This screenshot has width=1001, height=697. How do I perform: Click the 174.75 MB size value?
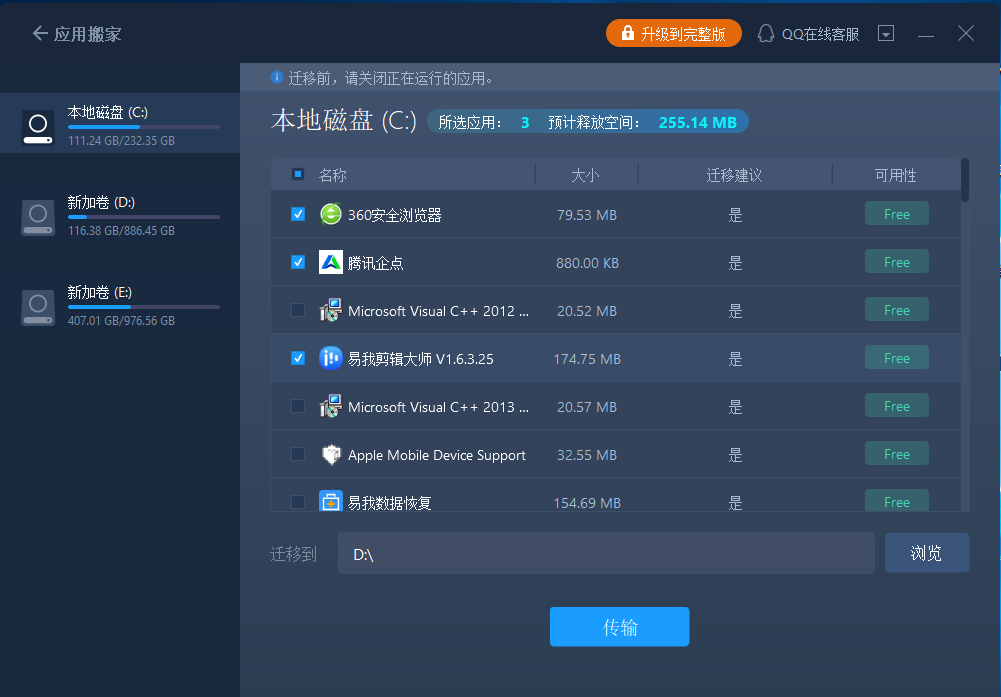pos(587,359)
